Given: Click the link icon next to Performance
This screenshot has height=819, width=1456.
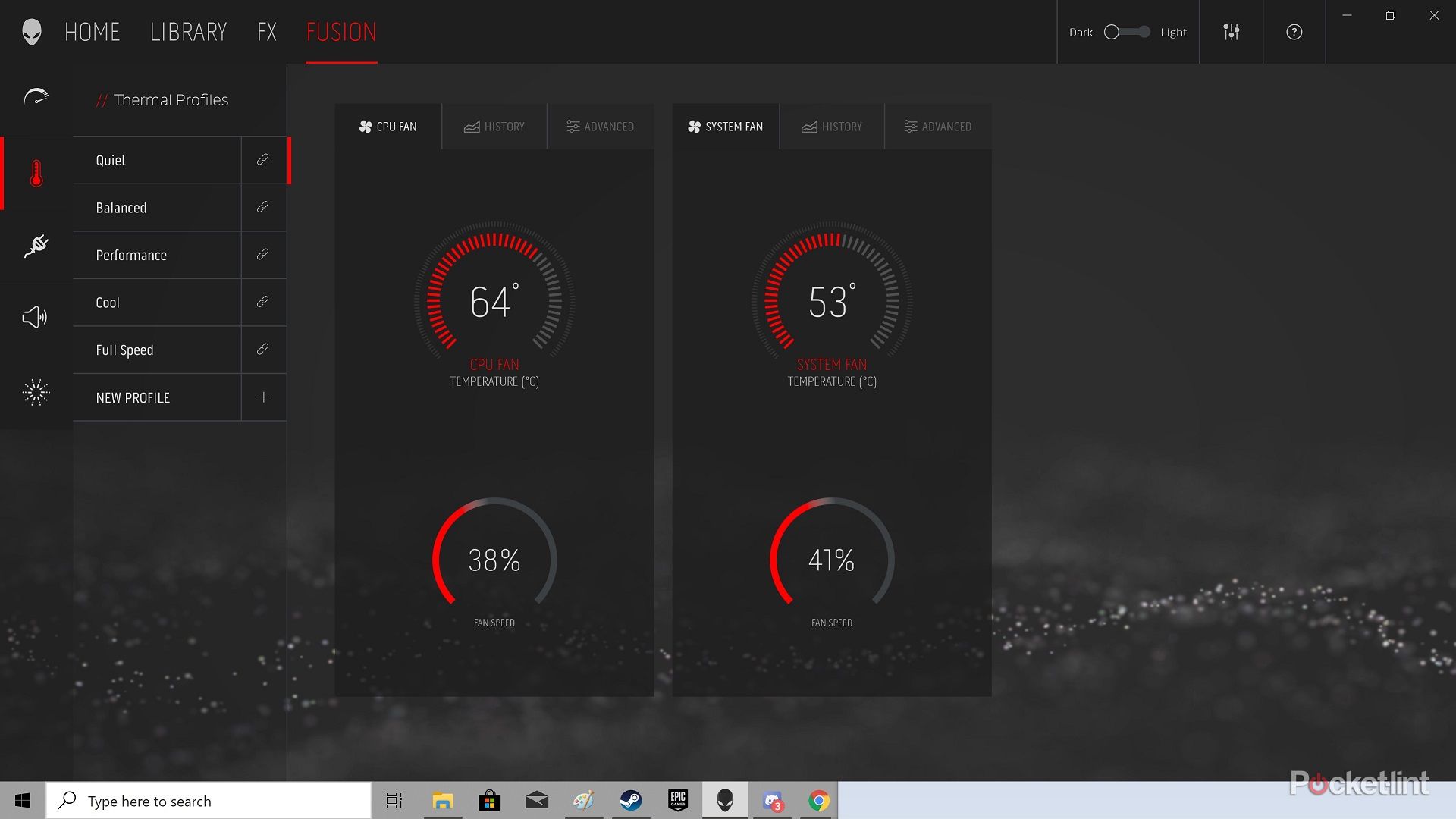Looking at the screenshot, I should pos(262,255).
